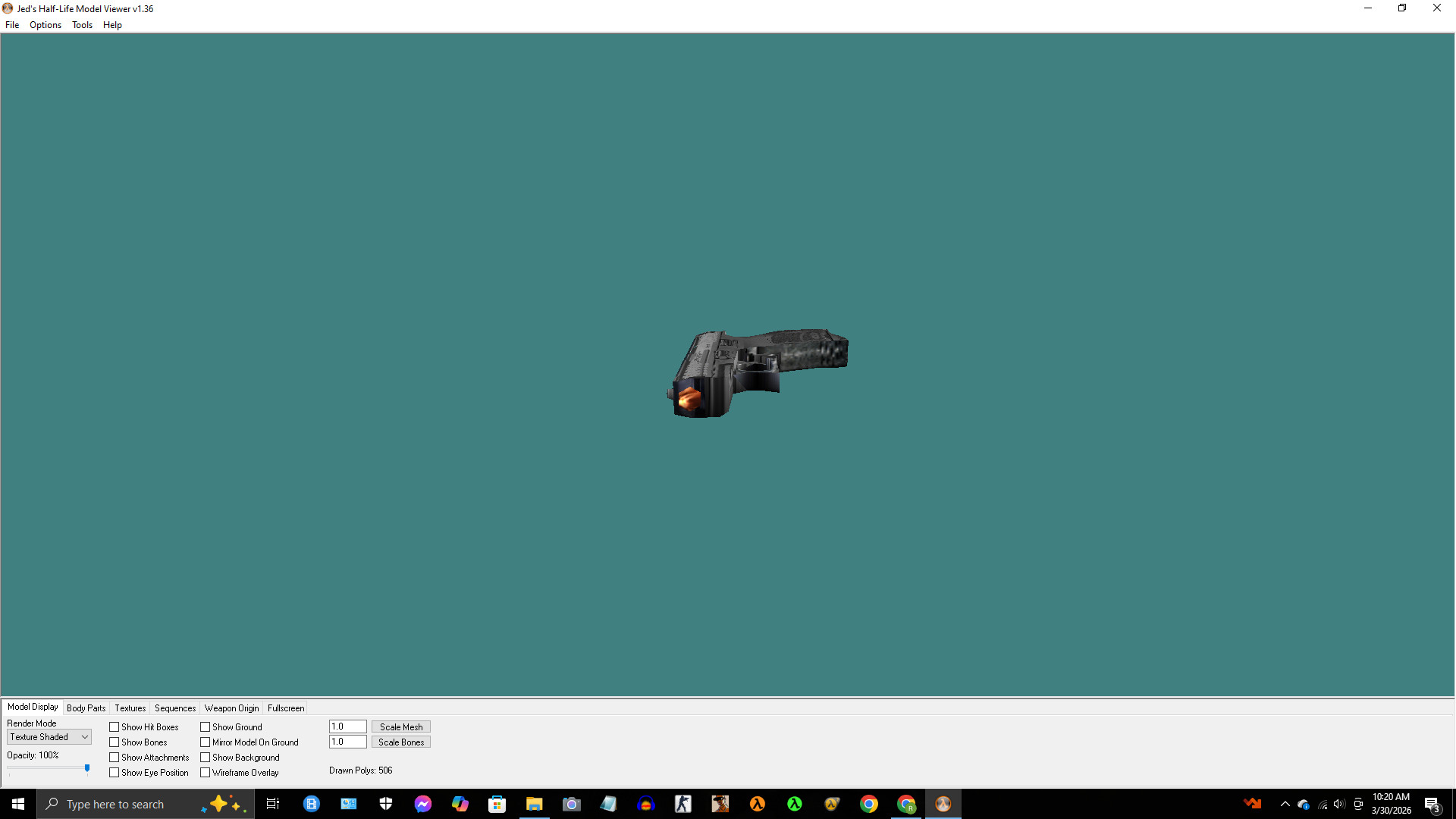Switch to the Textures tab

(x=130, y=708)
